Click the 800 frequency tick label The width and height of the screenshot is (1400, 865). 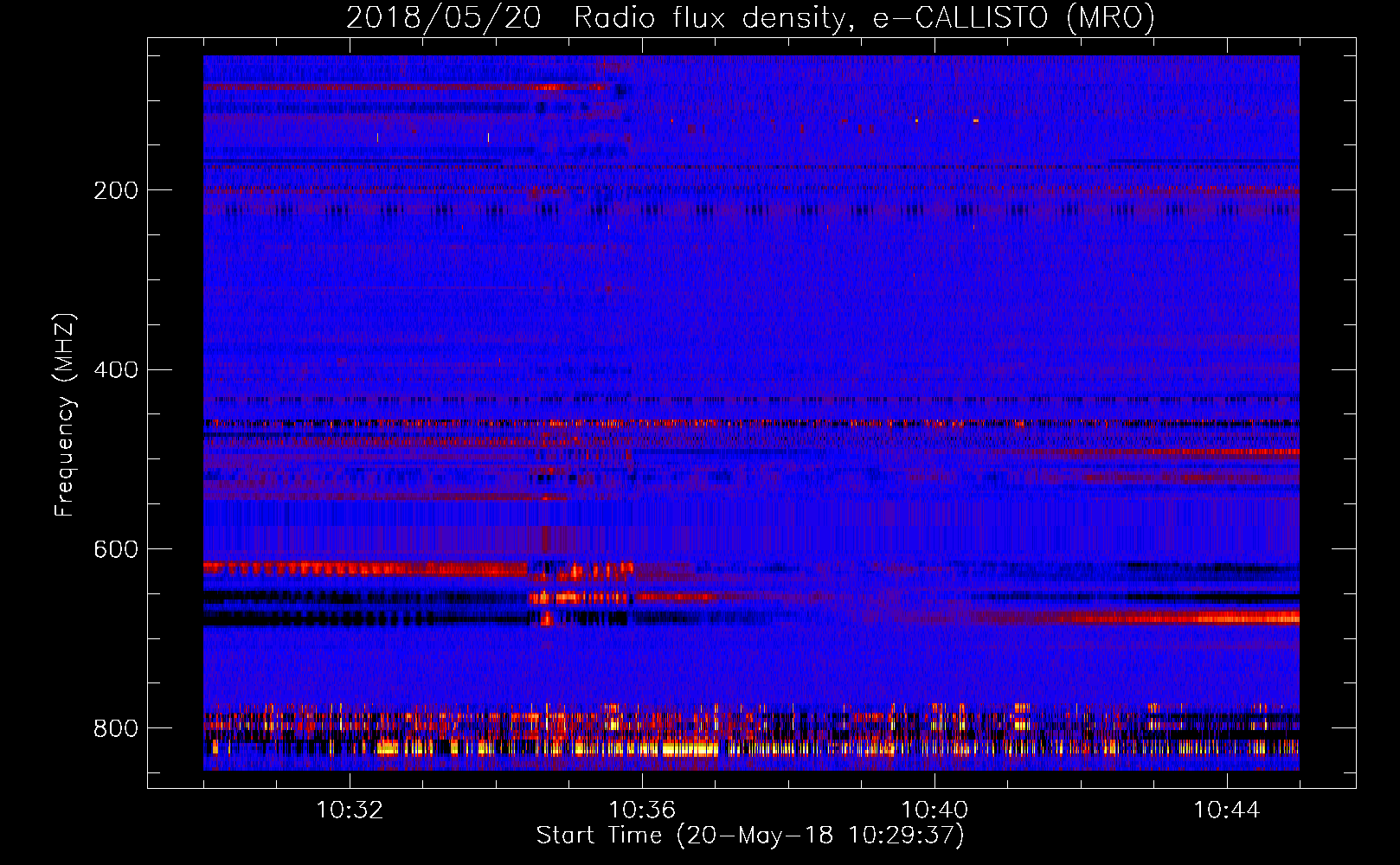(x=116, y=729)
